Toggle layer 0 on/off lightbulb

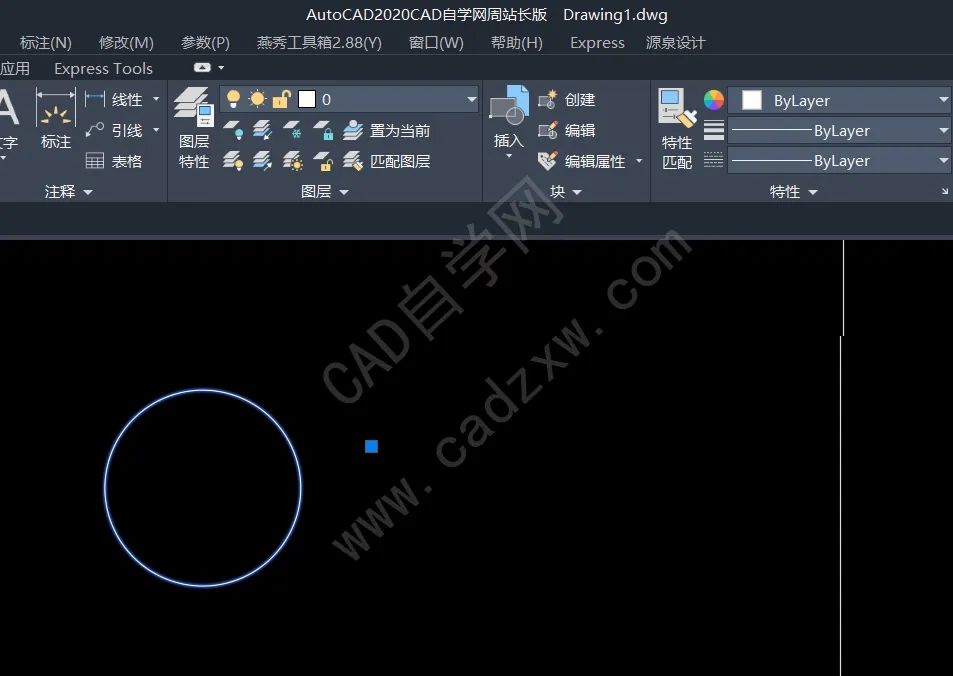pyautogui.click(x=234, y=99)
